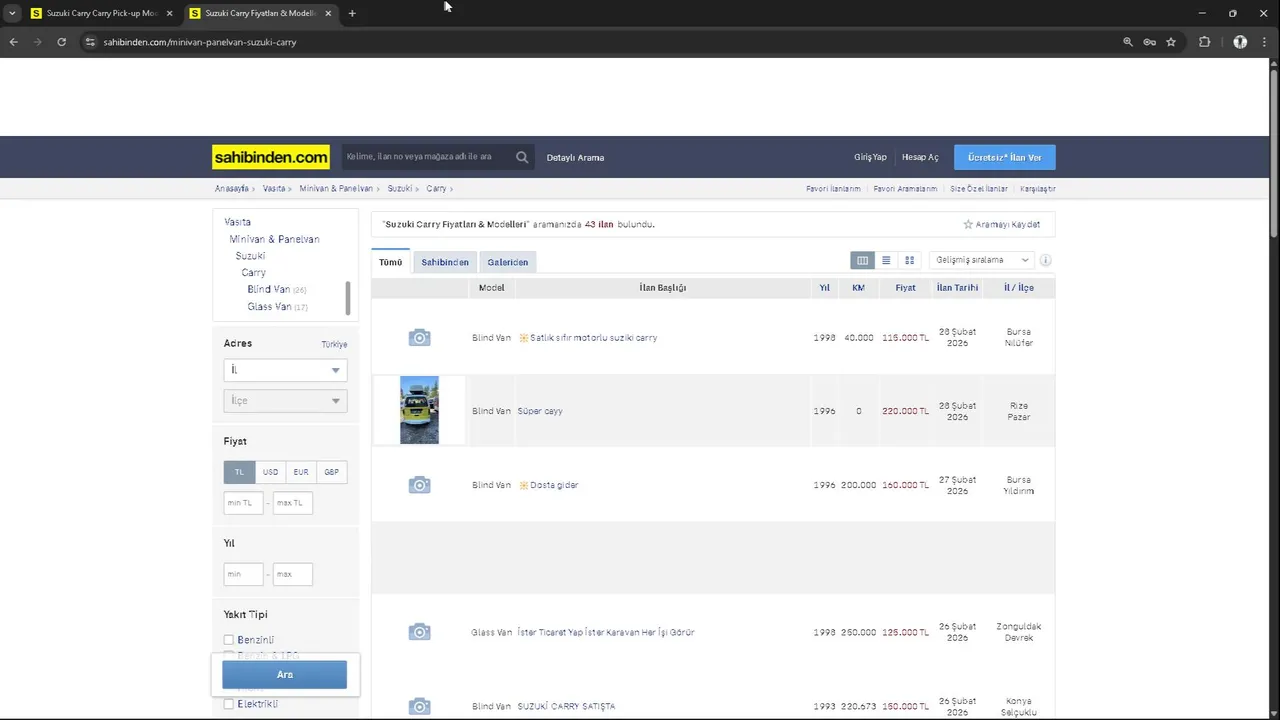
Task: Check the Elektrikli fuel type
Action: click(229, 704)
